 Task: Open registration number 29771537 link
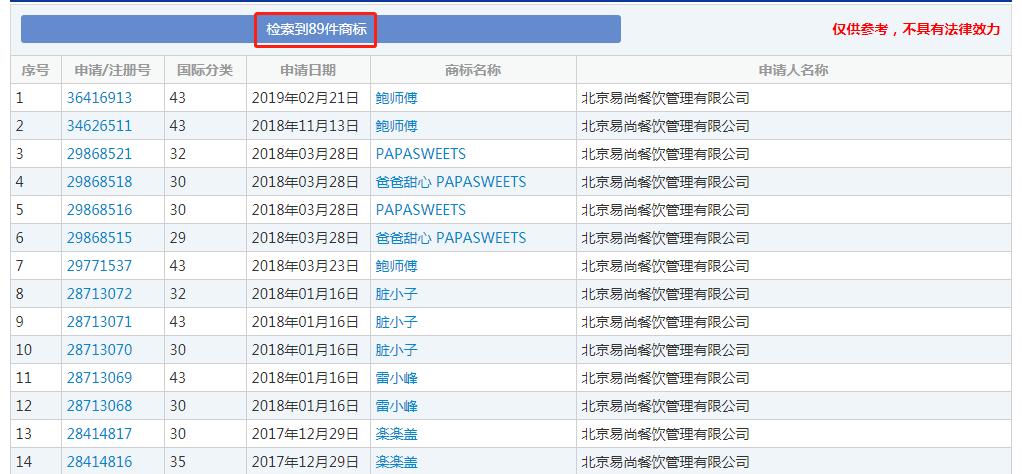coord(99,266)
